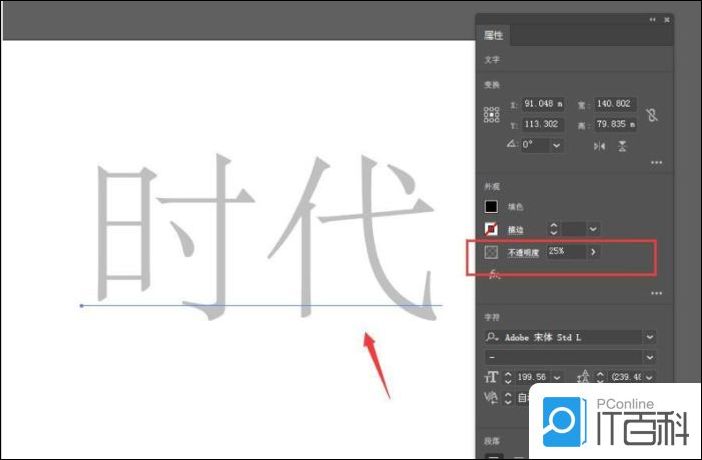Collapse the panel with double arrows

[652, 20]
